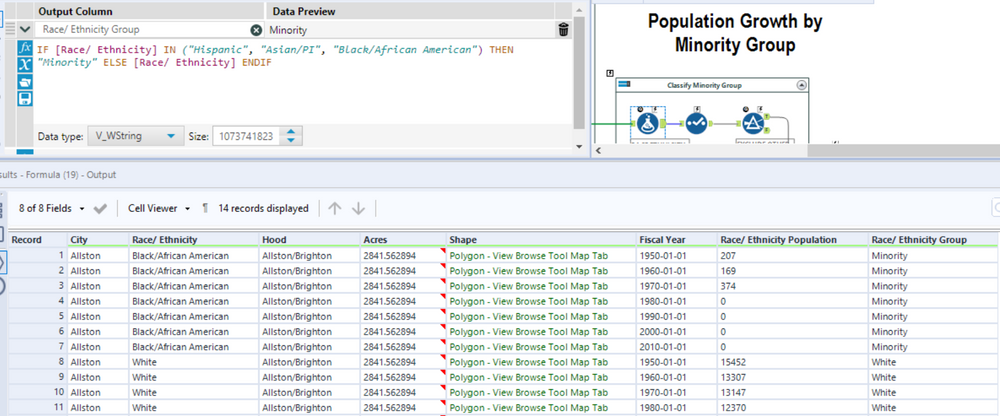Click the Record column header
1000x416 pixels.
[39, 239]
